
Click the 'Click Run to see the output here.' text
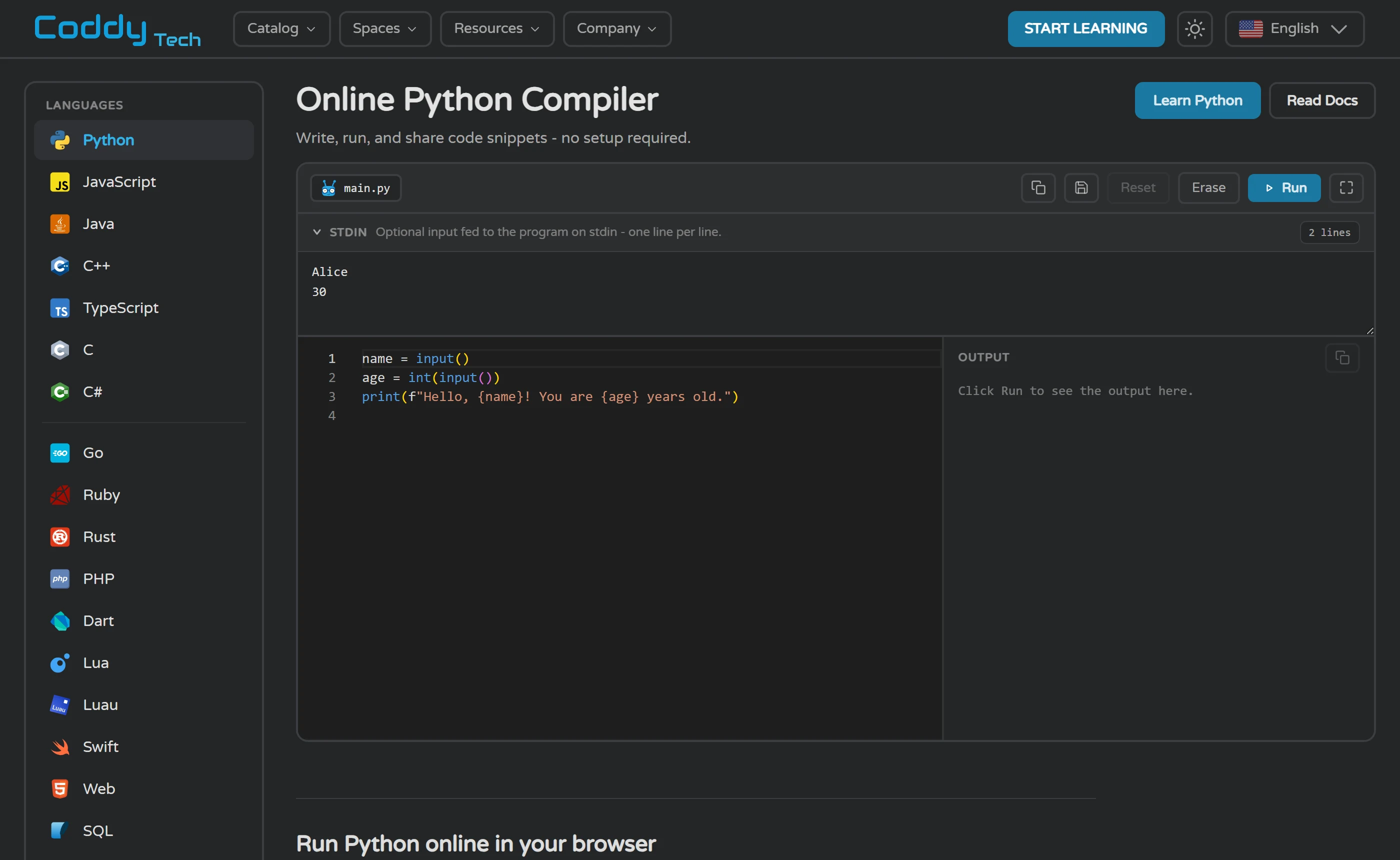(1075, 391)
